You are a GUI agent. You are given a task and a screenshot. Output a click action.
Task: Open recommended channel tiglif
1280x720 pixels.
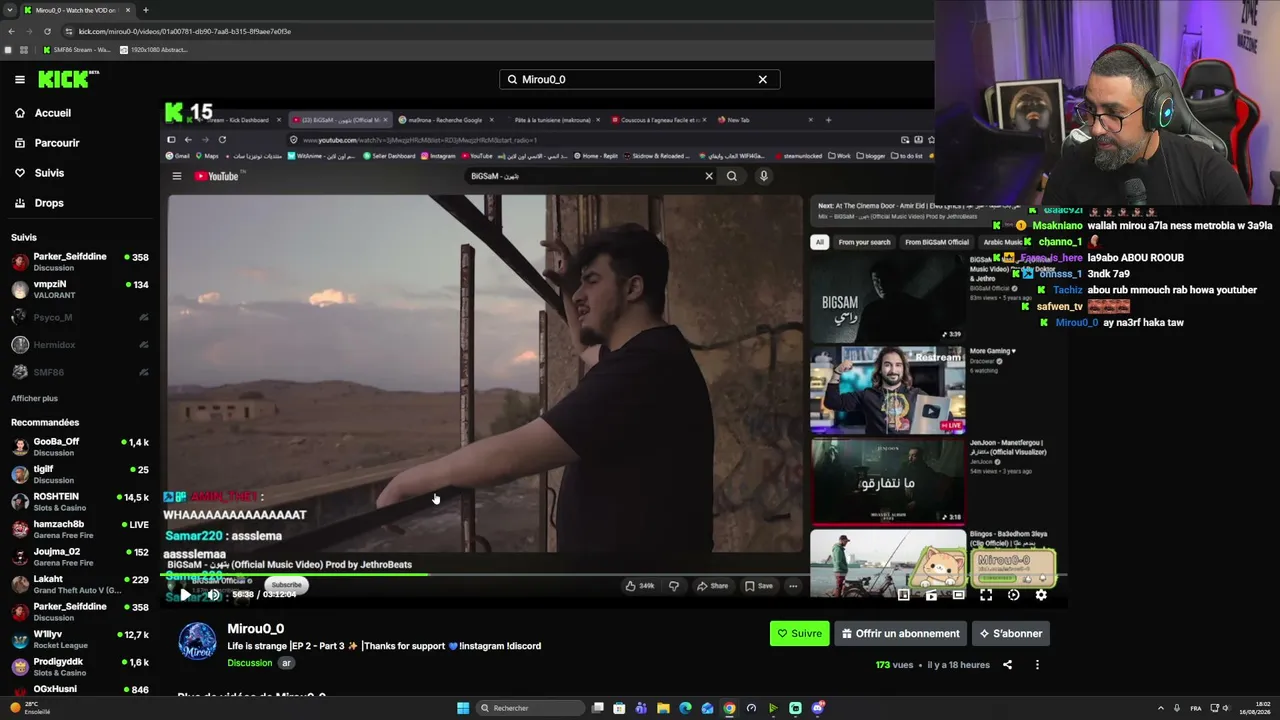tap(80, 475)
